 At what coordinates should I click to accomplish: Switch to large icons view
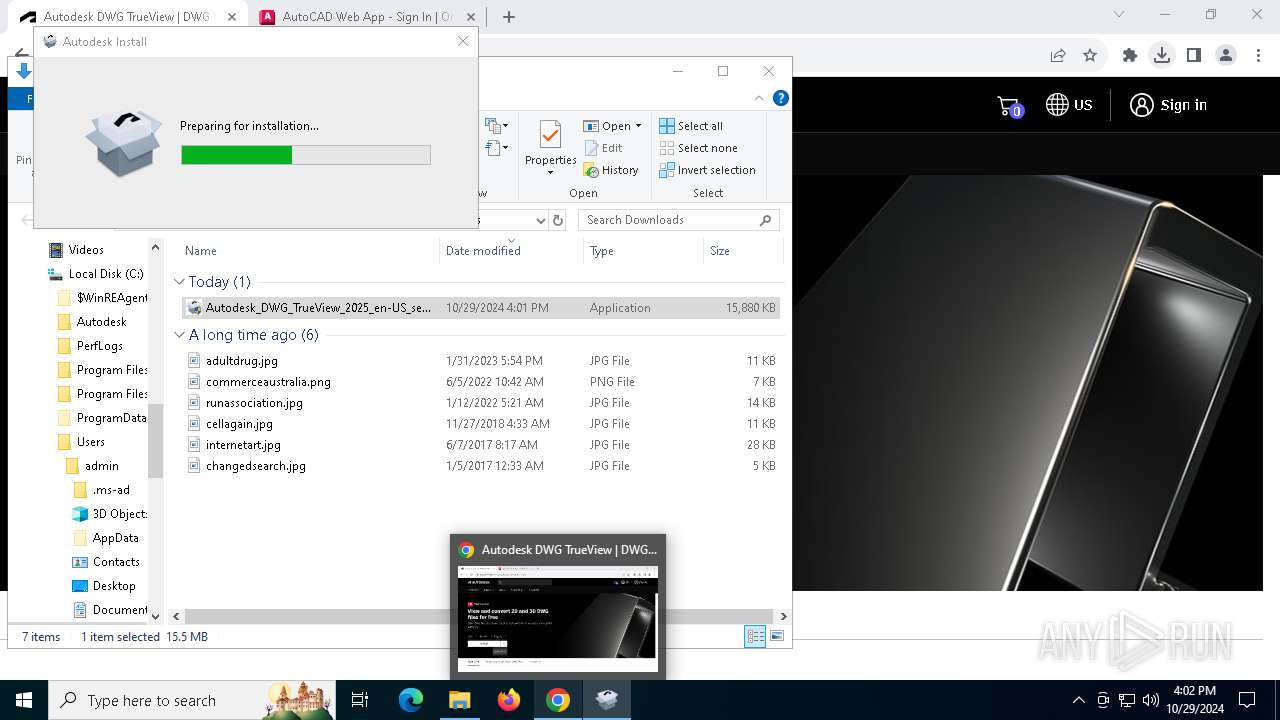pos(777,636)
